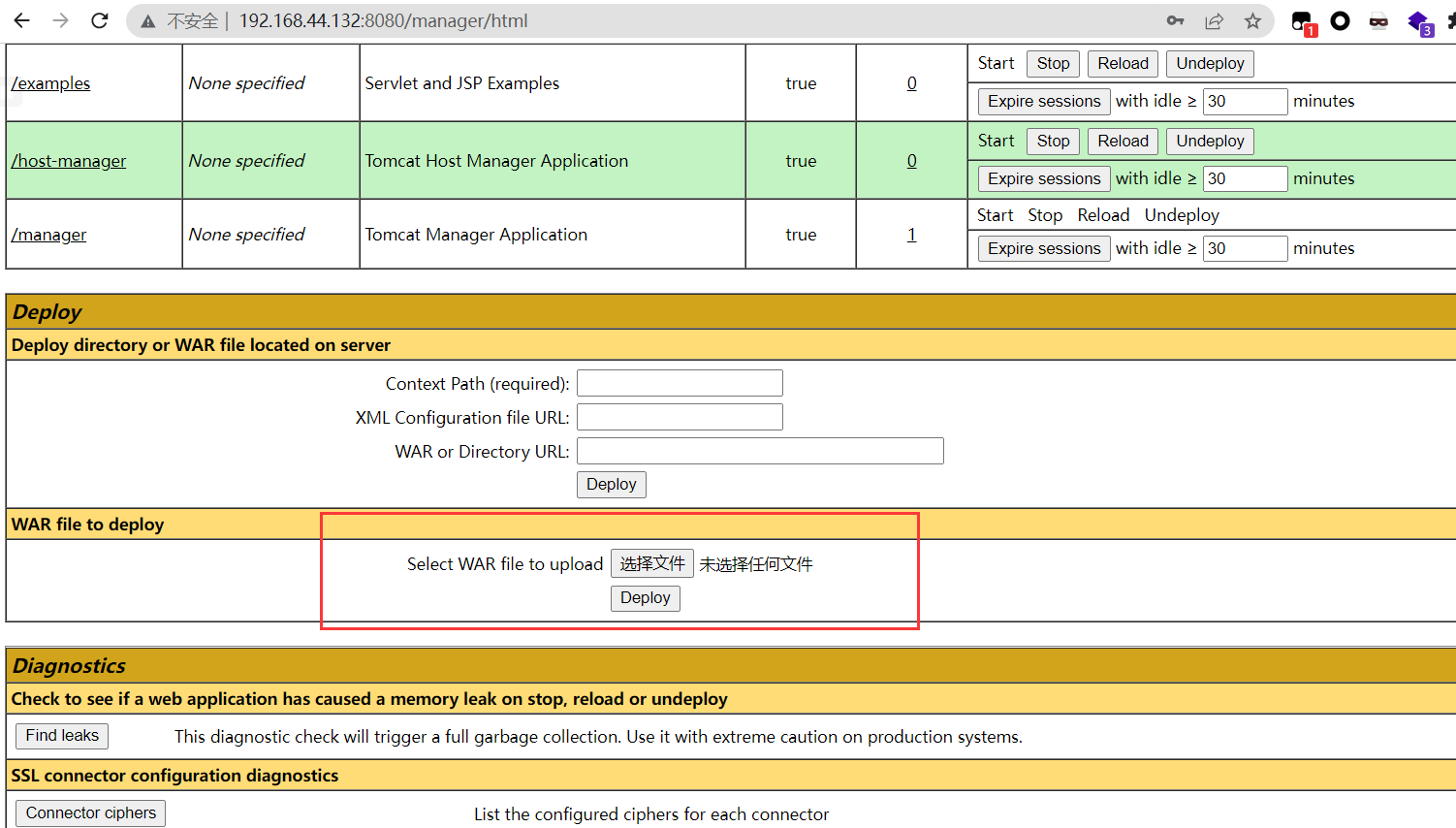Select 'Tomcat Manager Application' display name

tap(476, 235)
